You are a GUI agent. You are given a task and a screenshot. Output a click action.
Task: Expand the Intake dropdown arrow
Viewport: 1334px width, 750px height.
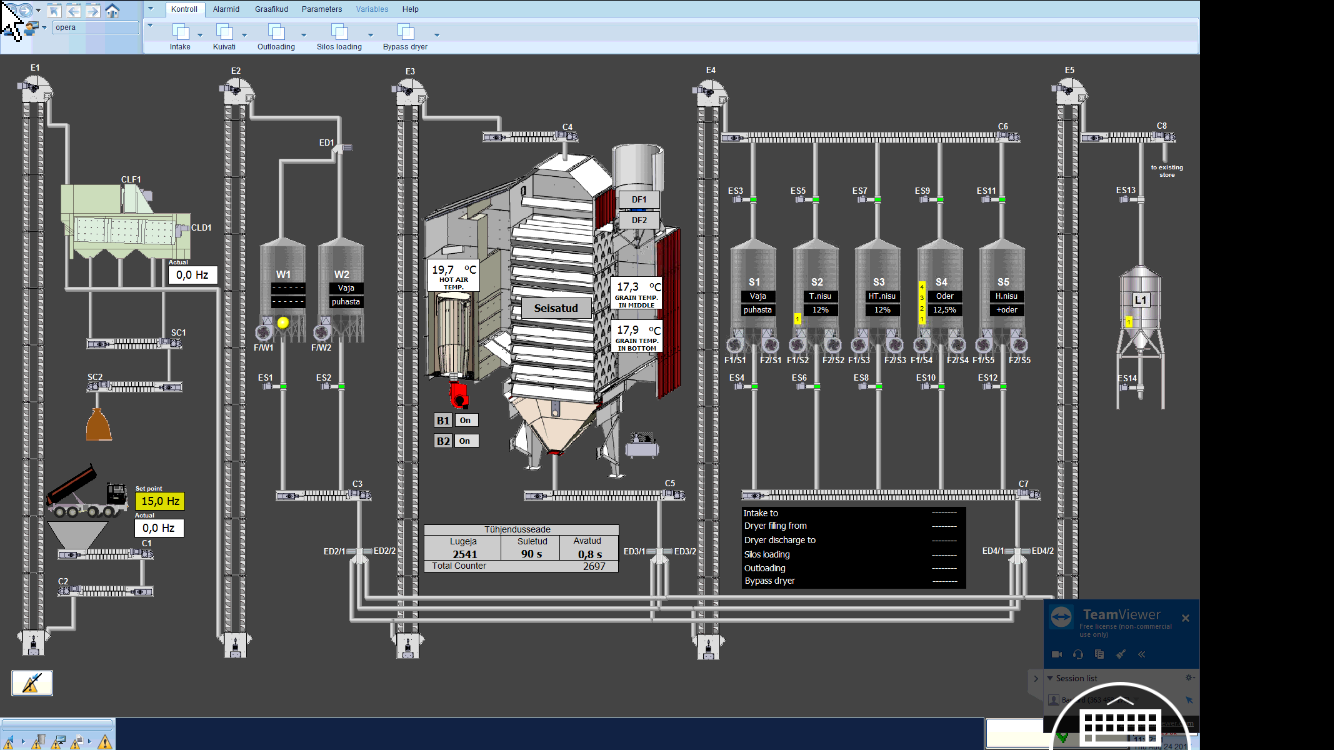coord(201,34)
